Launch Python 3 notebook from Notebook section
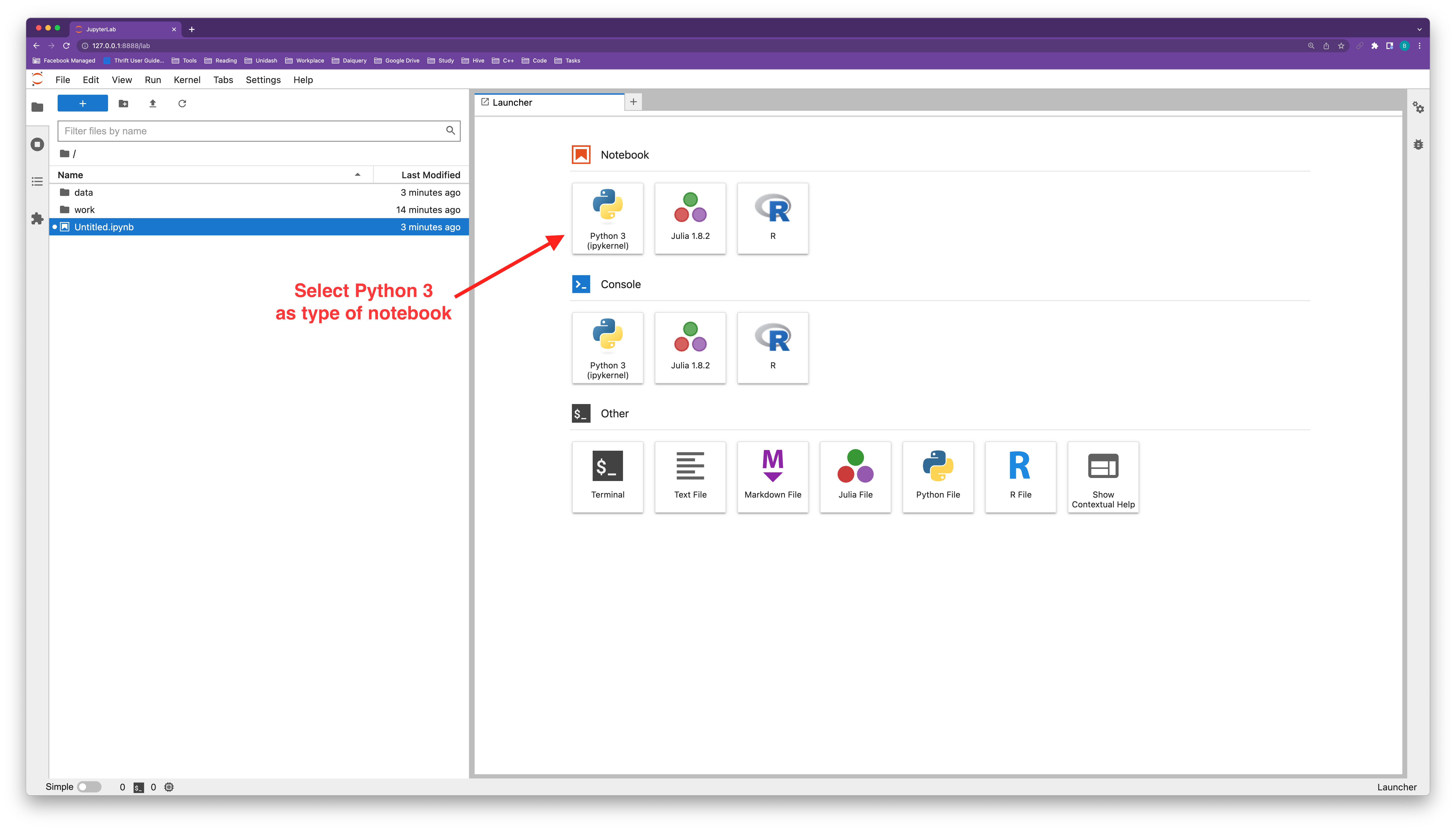 (x=607, y=218)
